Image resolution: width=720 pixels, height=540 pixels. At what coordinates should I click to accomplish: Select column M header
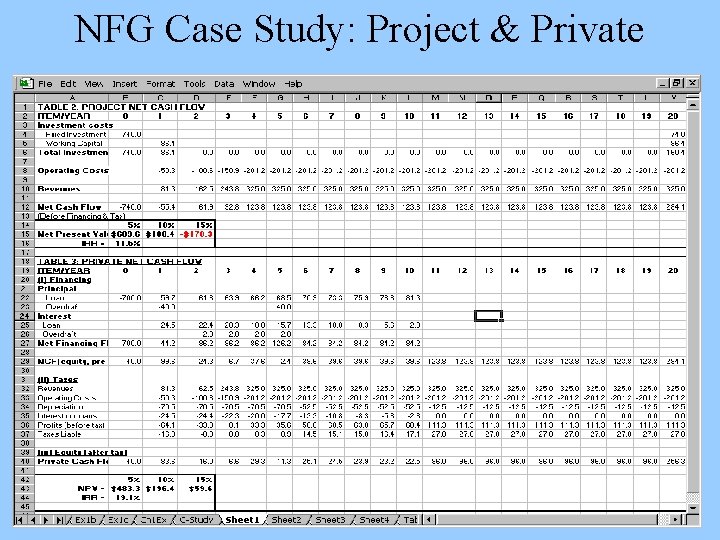[435, 98]
